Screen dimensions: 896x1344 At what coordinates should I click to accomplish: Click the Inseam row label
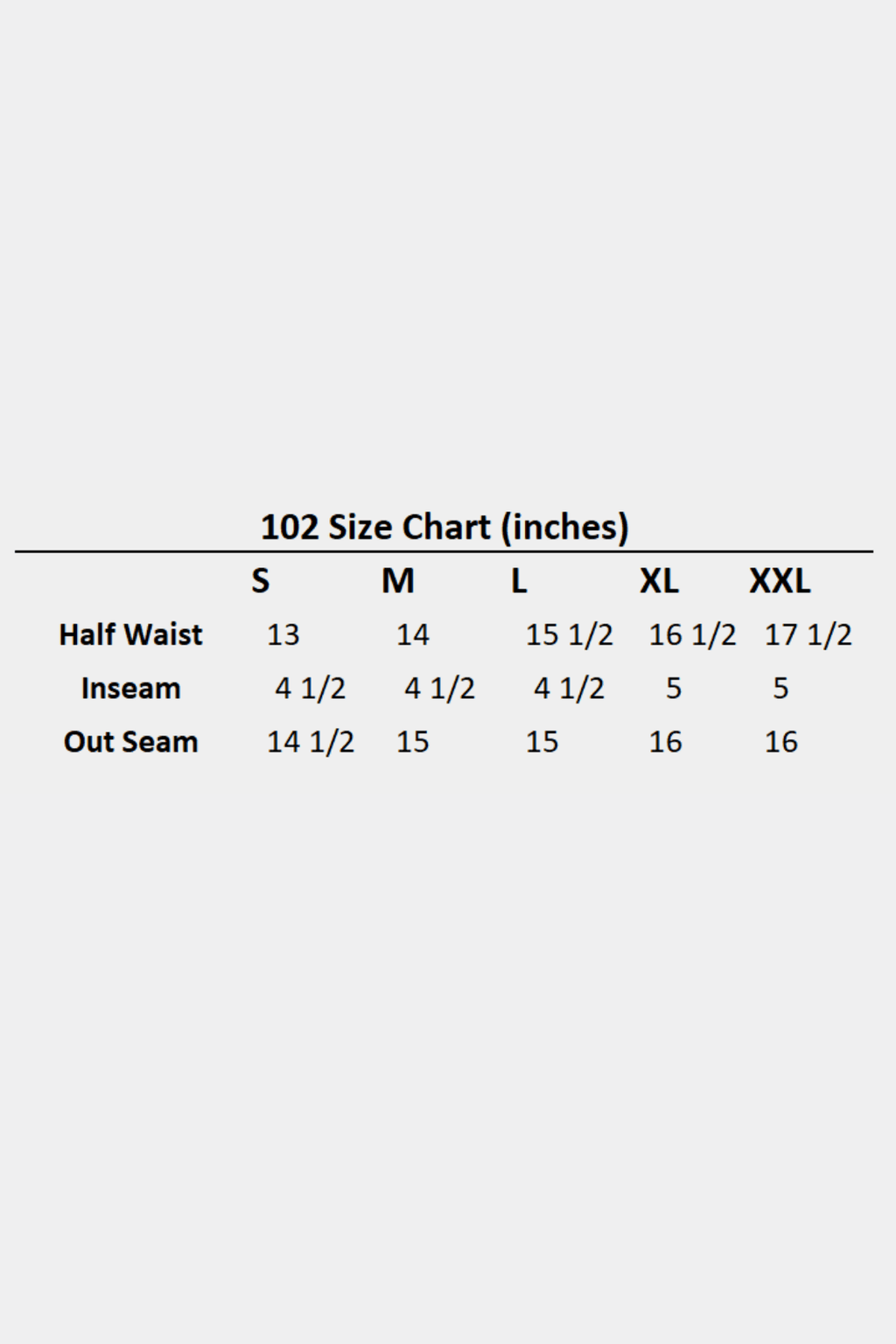tap(130, 689)
